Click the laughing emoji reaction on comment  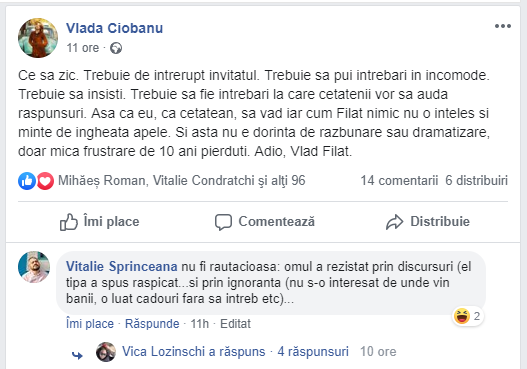(x=462, y=316)
